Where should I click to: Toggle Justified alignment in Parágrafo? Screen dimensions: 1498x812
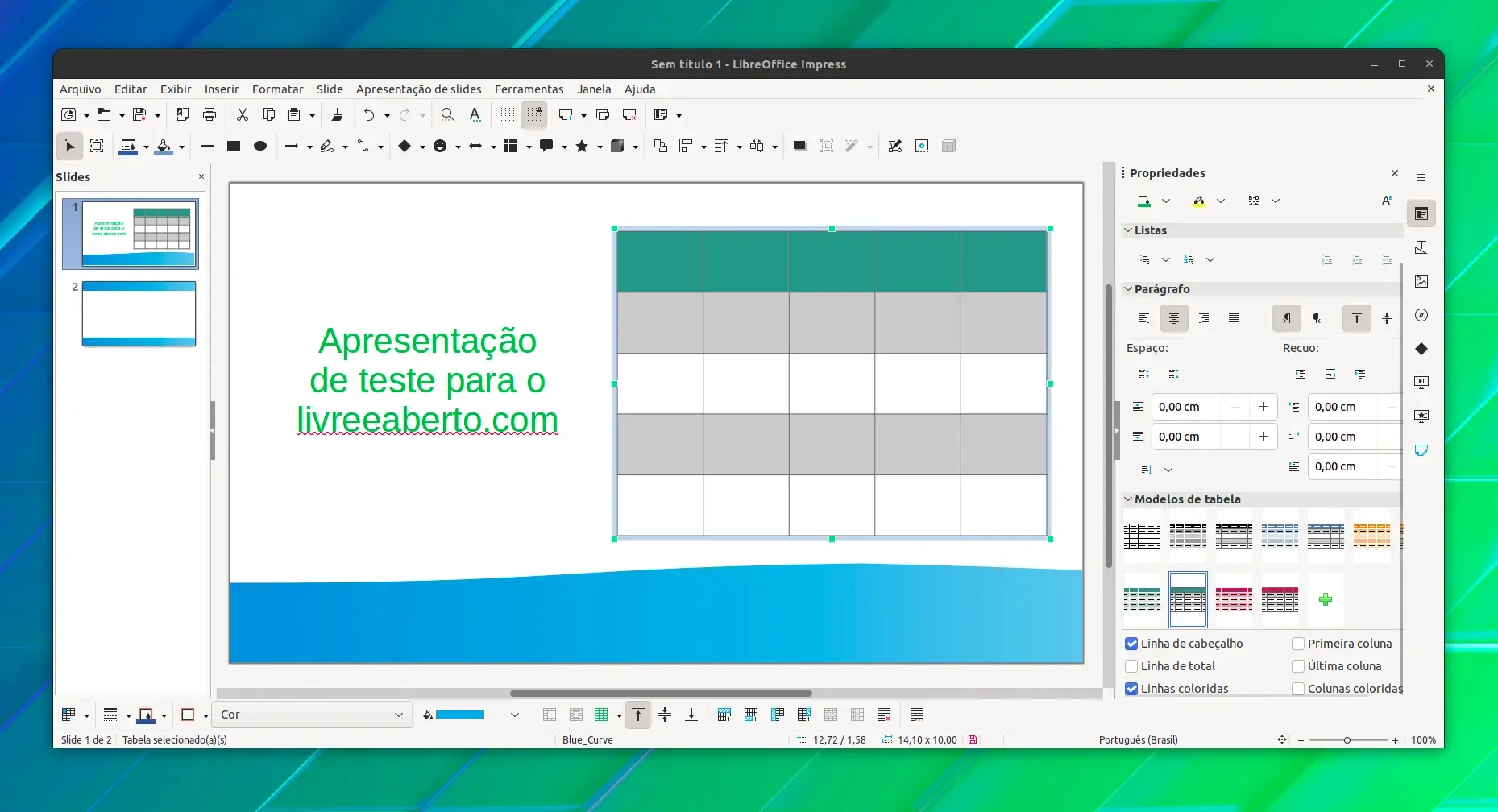[x=1234, y=318]
